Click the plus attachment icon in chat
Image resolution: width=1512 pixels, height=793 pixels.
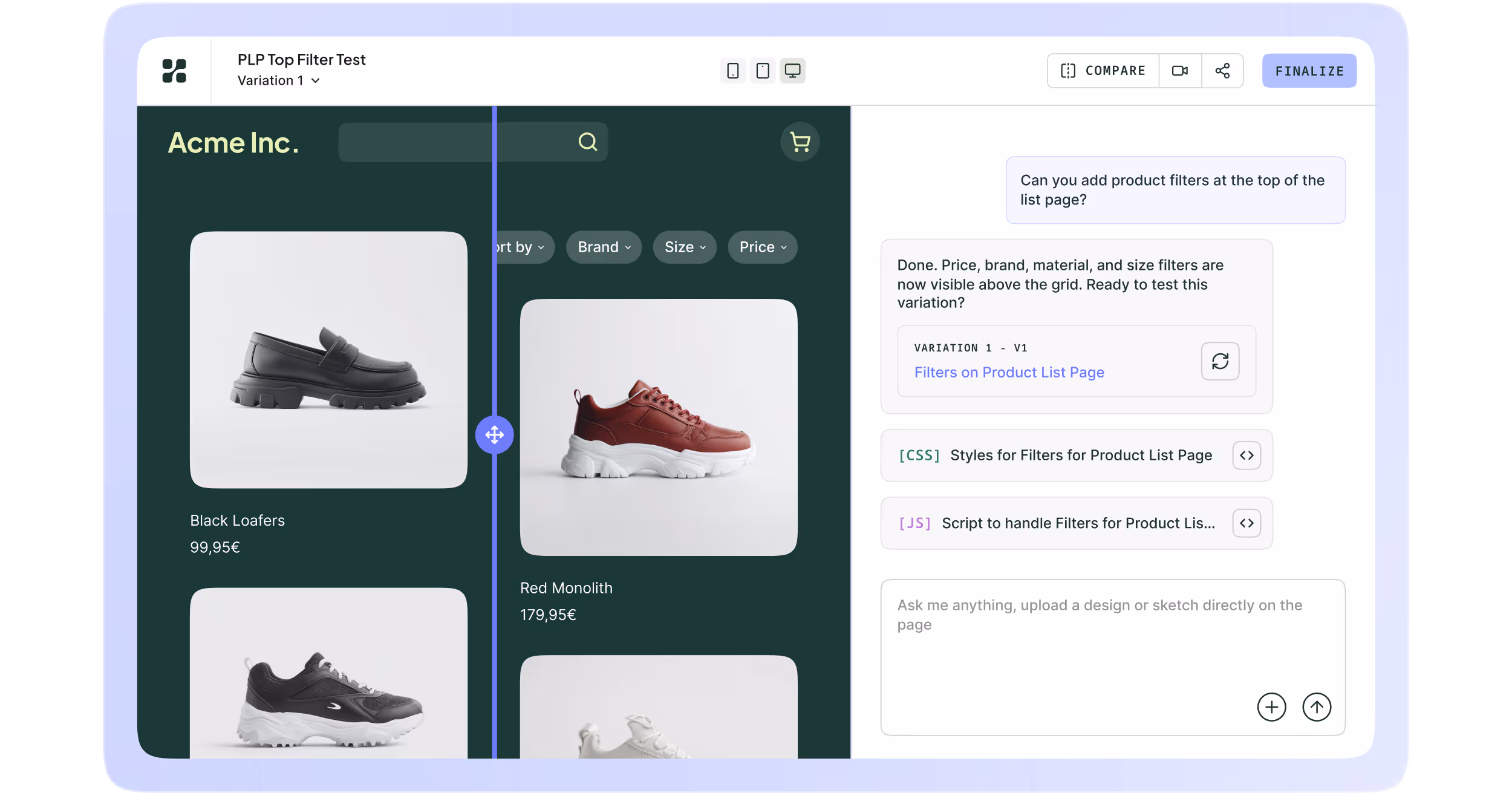coord(1271,707)
